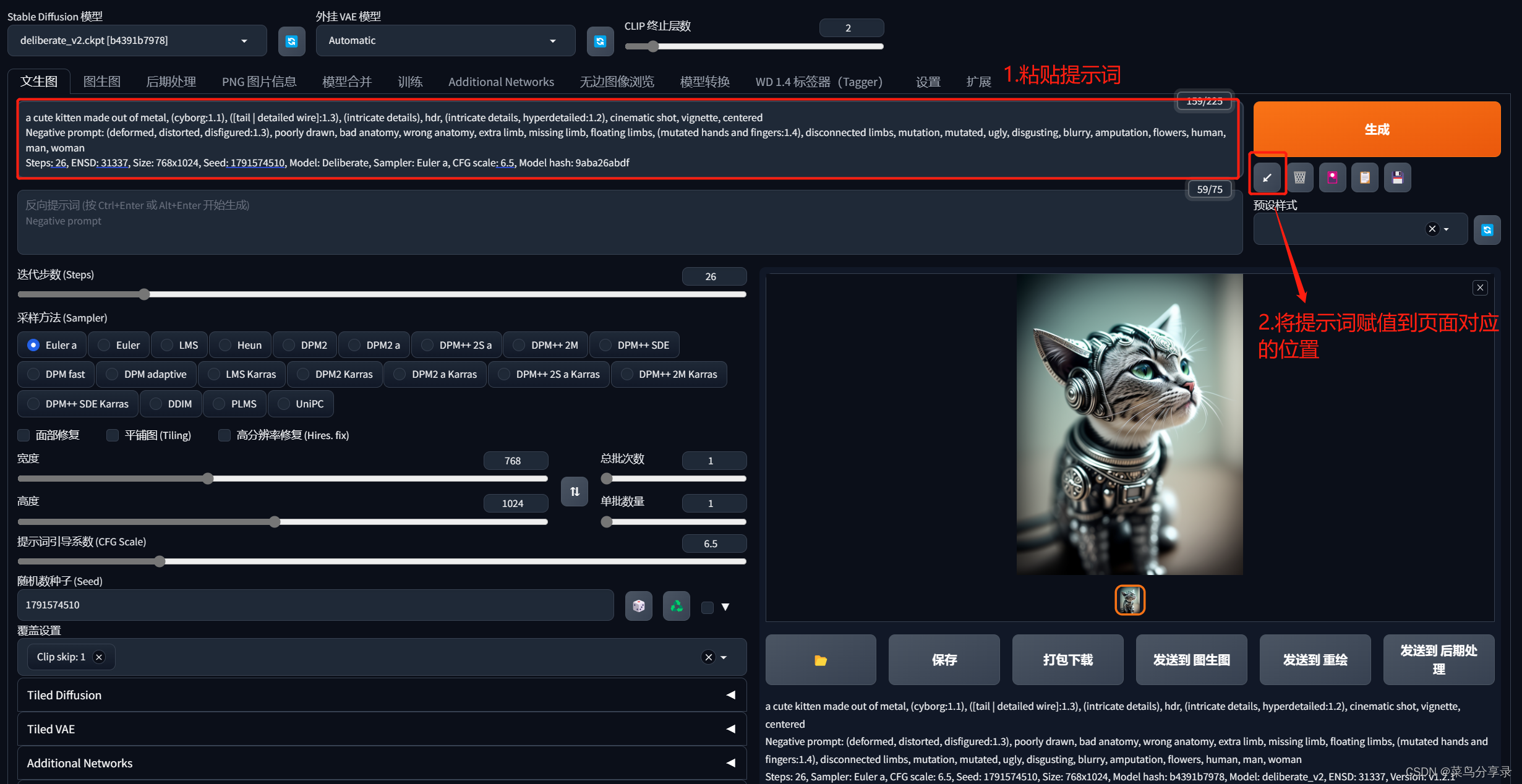Open the 外挂 VAE 模型 Automatic dropdown

[x=445, y=41]
